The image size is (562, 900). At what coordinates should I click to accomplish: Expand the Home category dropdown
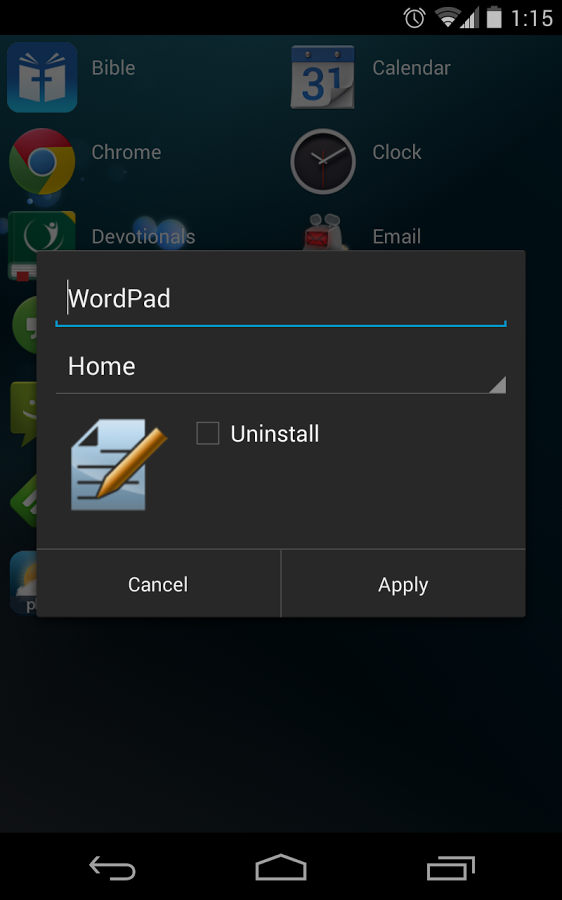[281, 367]
